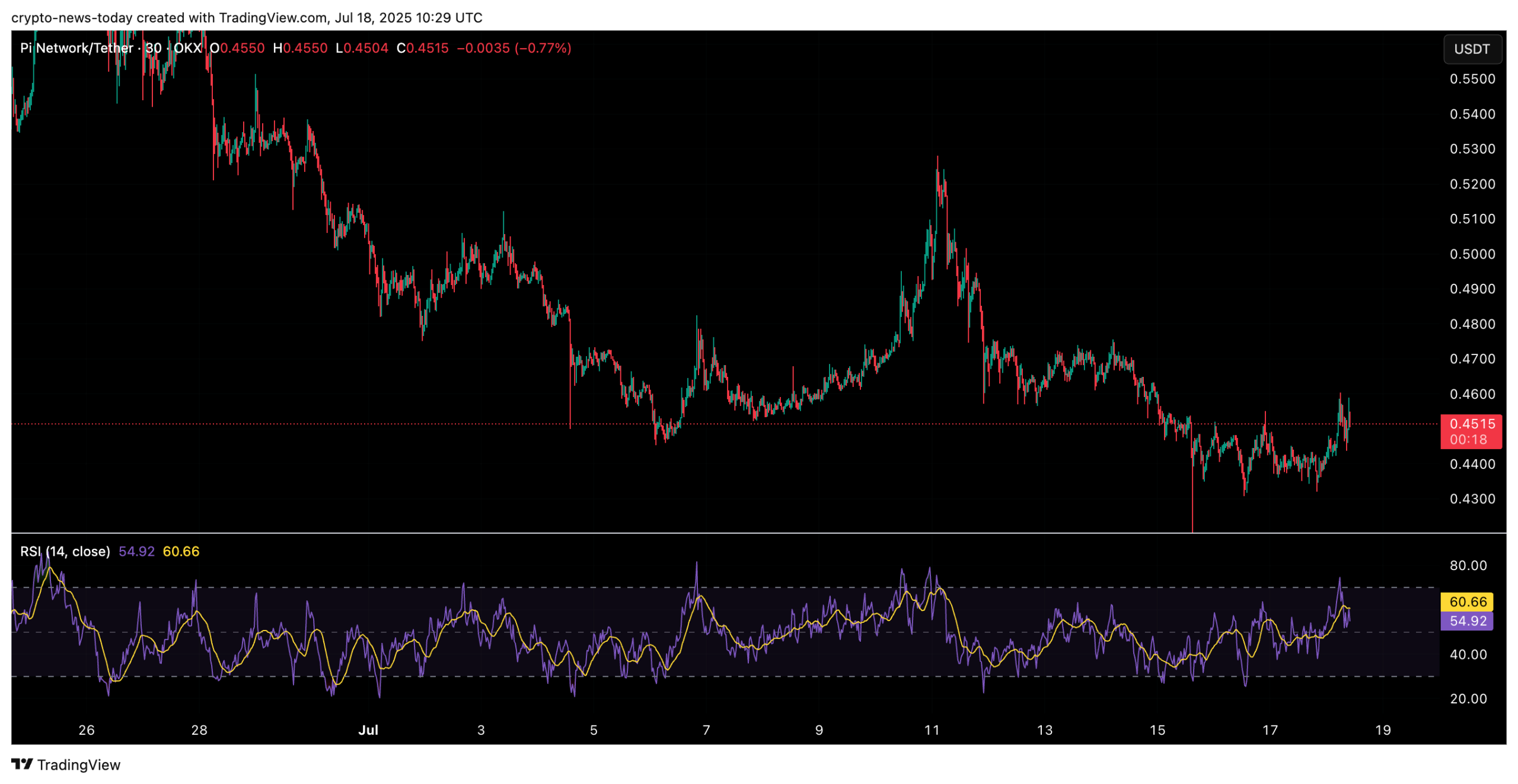This screenshot has width=1518, height=784.
Task: Click the 0.4300 price scale label
Action: (1472, 499)
